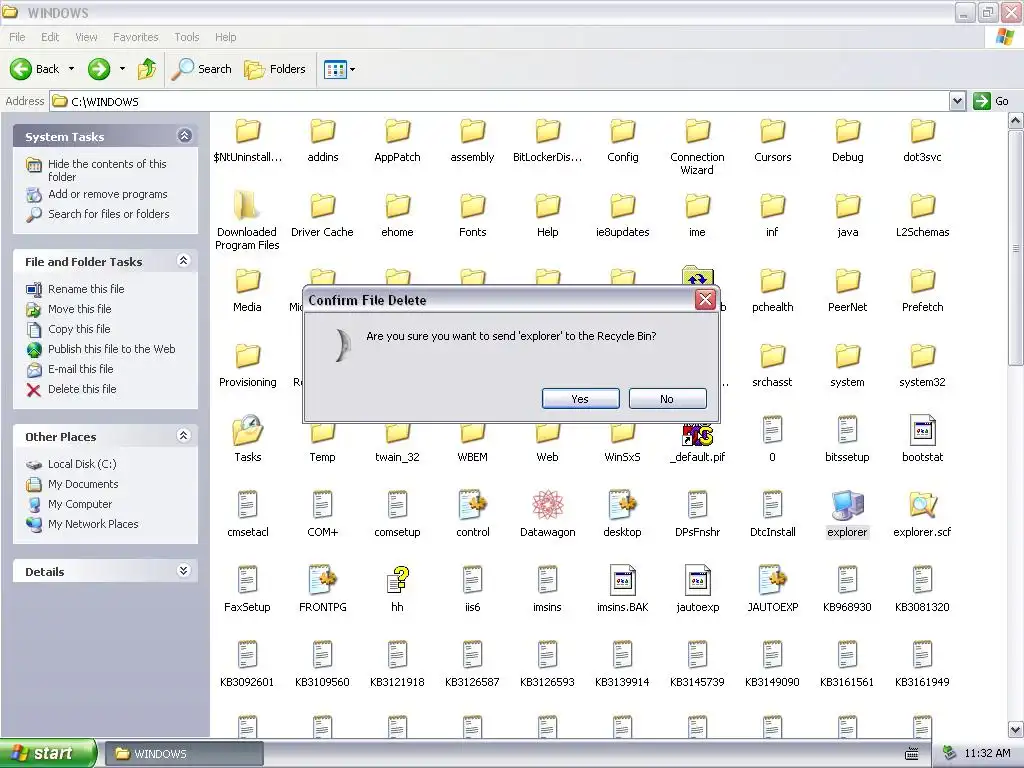Close the Confirm File Delete dialog
The image size is (1024, 768).
pyautogui.click(x=705, y=300)
